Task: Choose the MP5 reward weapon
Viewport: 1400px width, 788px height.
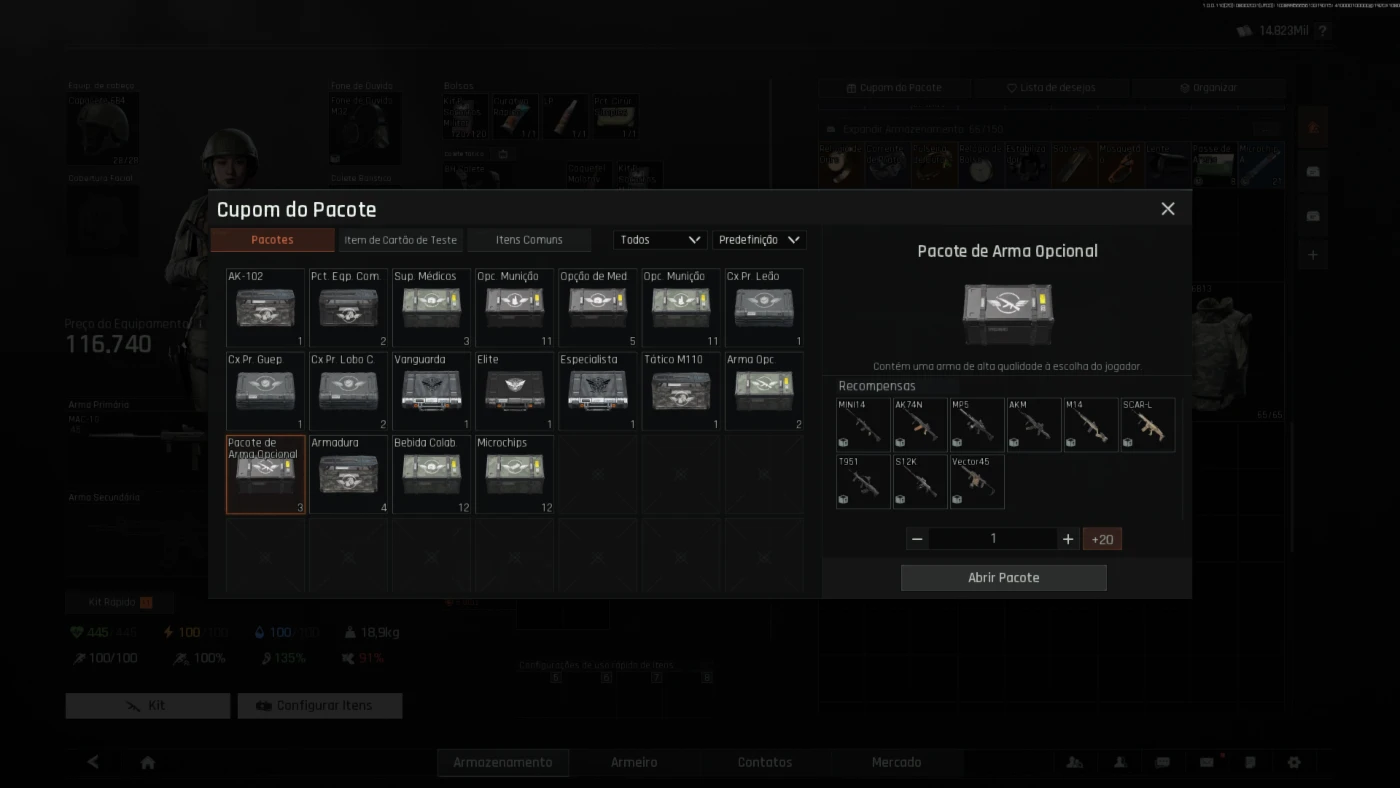Action: tap(977, 425)
